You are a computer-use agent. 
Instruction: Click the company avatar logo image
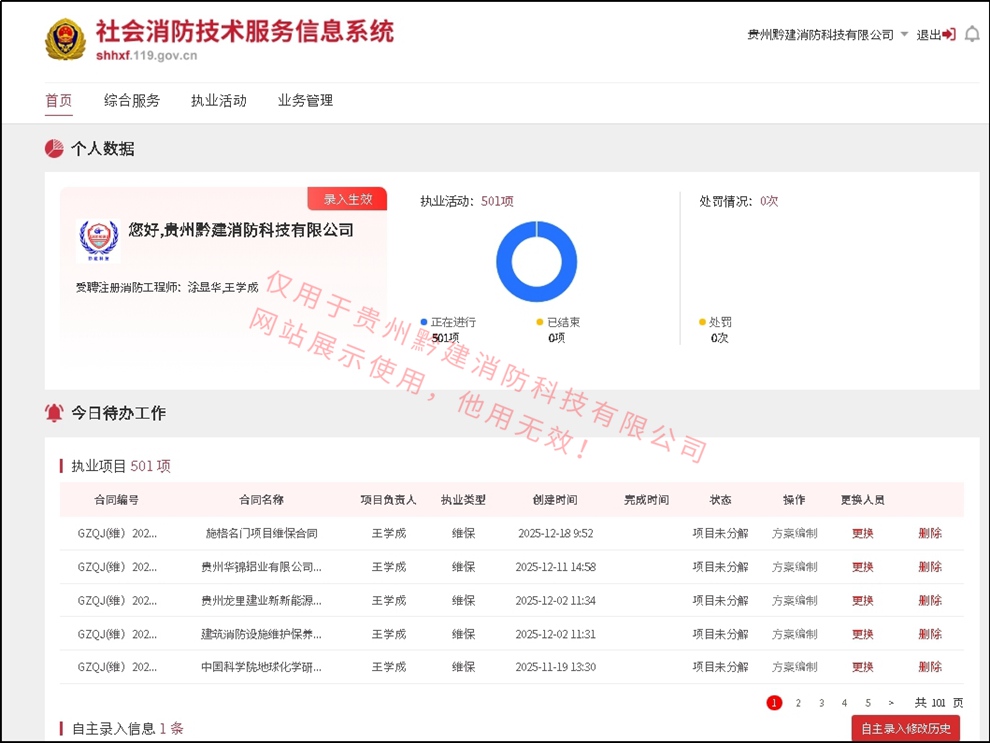click(98, 241)
